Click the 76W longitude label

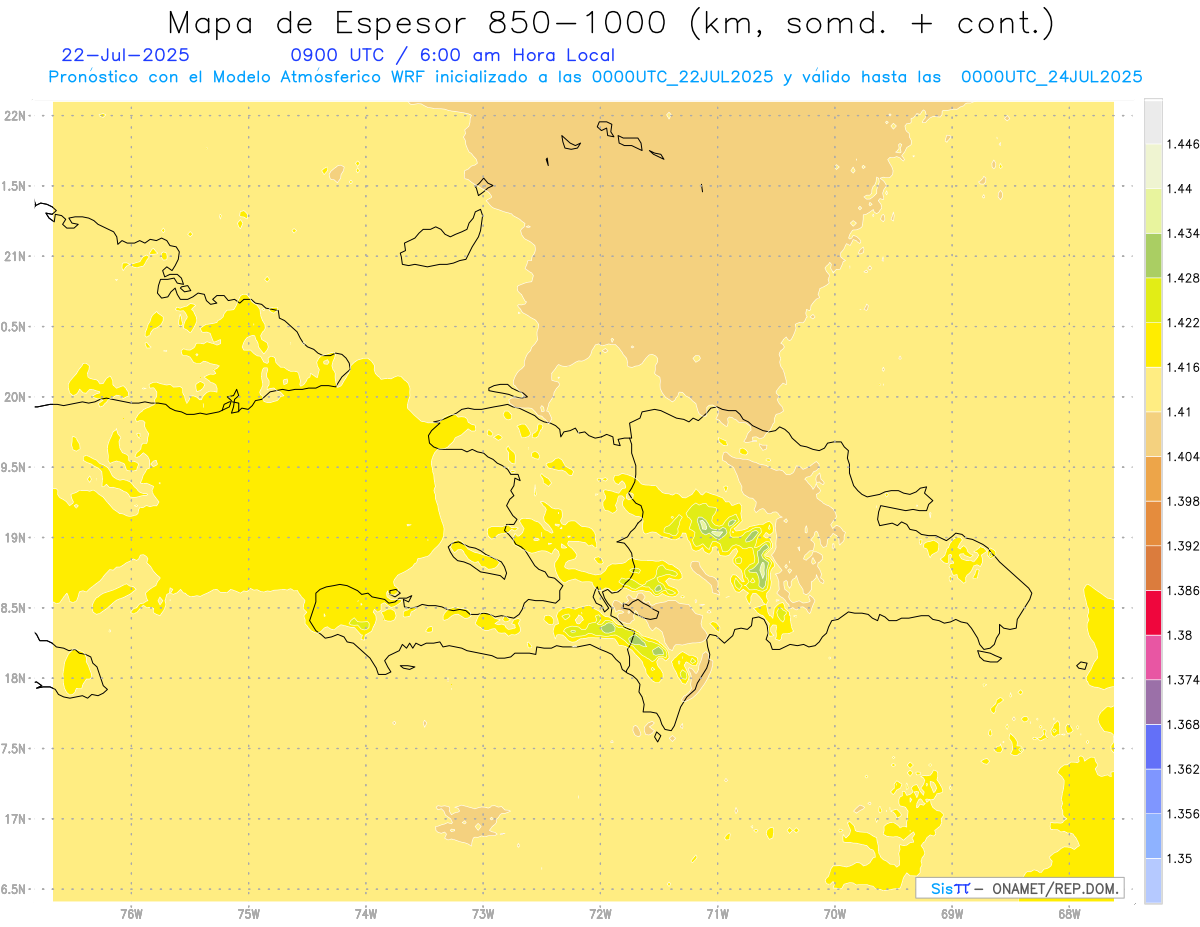[x=131, y=914]
